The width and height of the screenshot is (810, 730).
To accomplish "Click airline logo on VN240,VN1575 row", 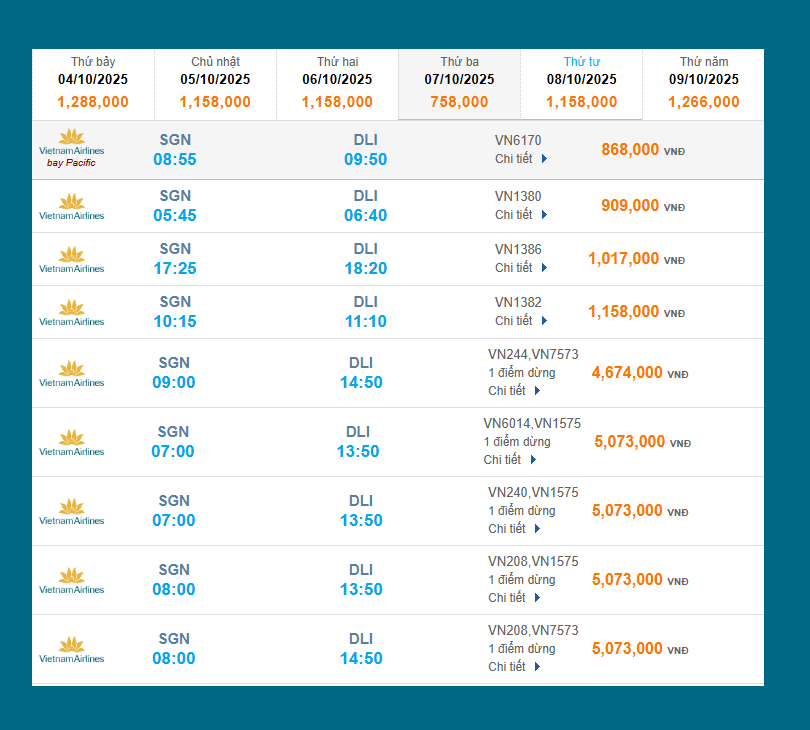I will [x=71, y=511].
